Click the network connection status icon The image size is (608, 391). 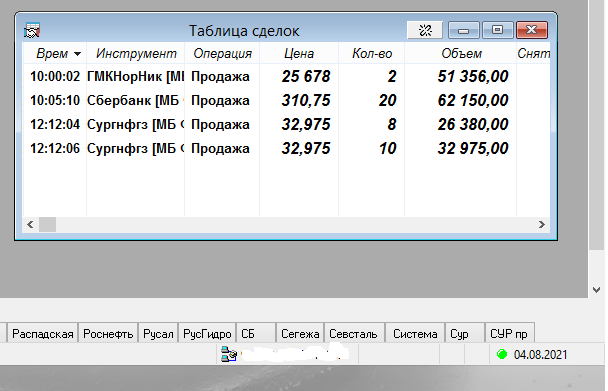[229, 354]
